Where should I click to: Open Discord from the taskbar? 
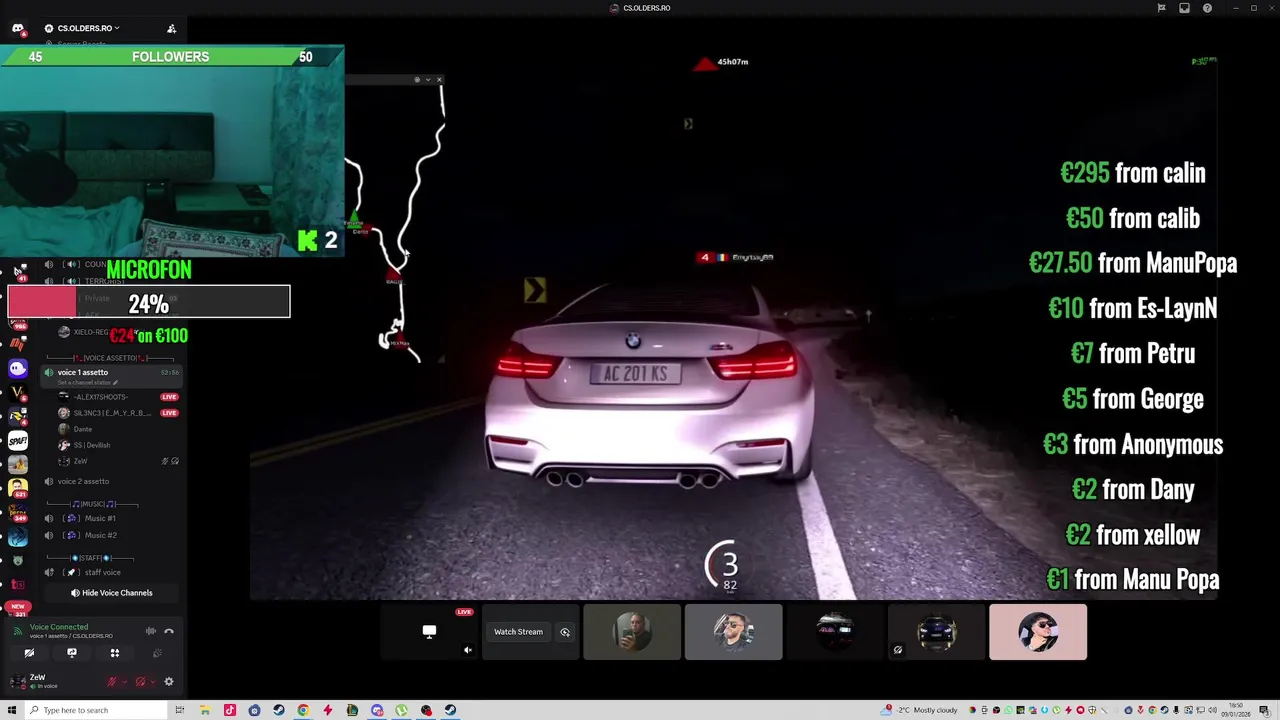[x=377, y=710]
